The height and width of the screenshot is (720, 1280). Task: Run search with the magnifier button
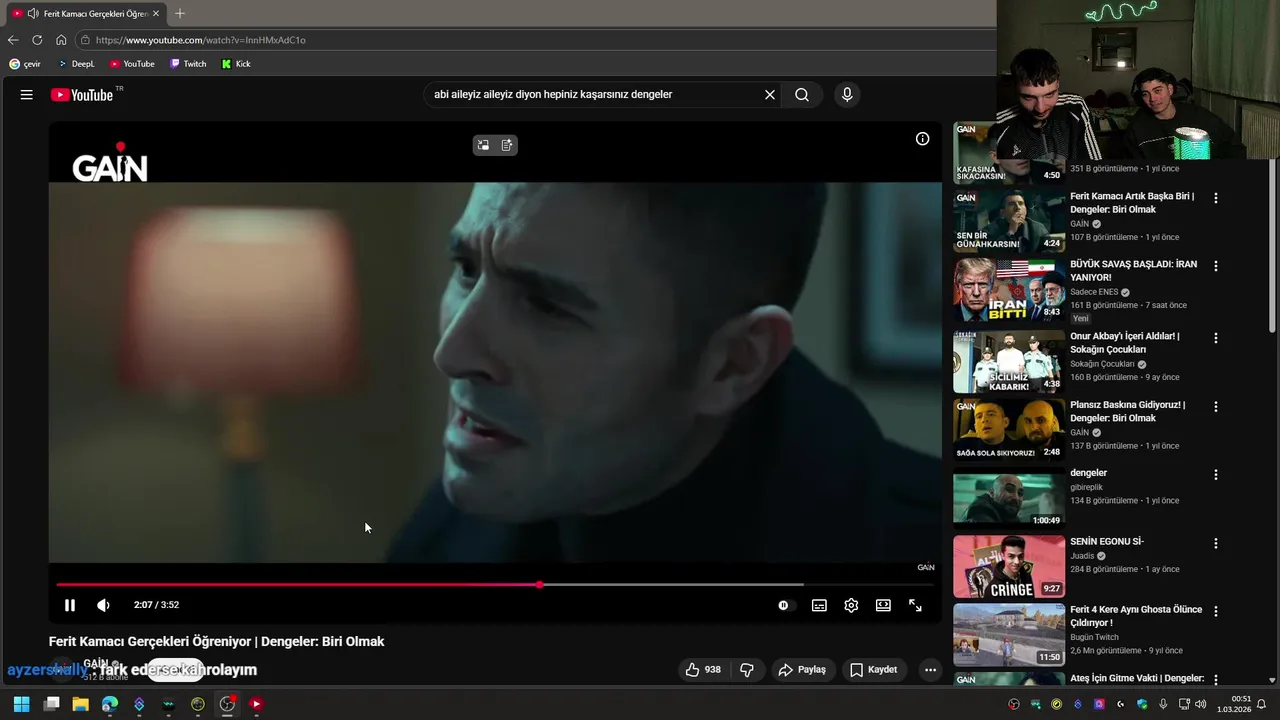pos(802,95)
